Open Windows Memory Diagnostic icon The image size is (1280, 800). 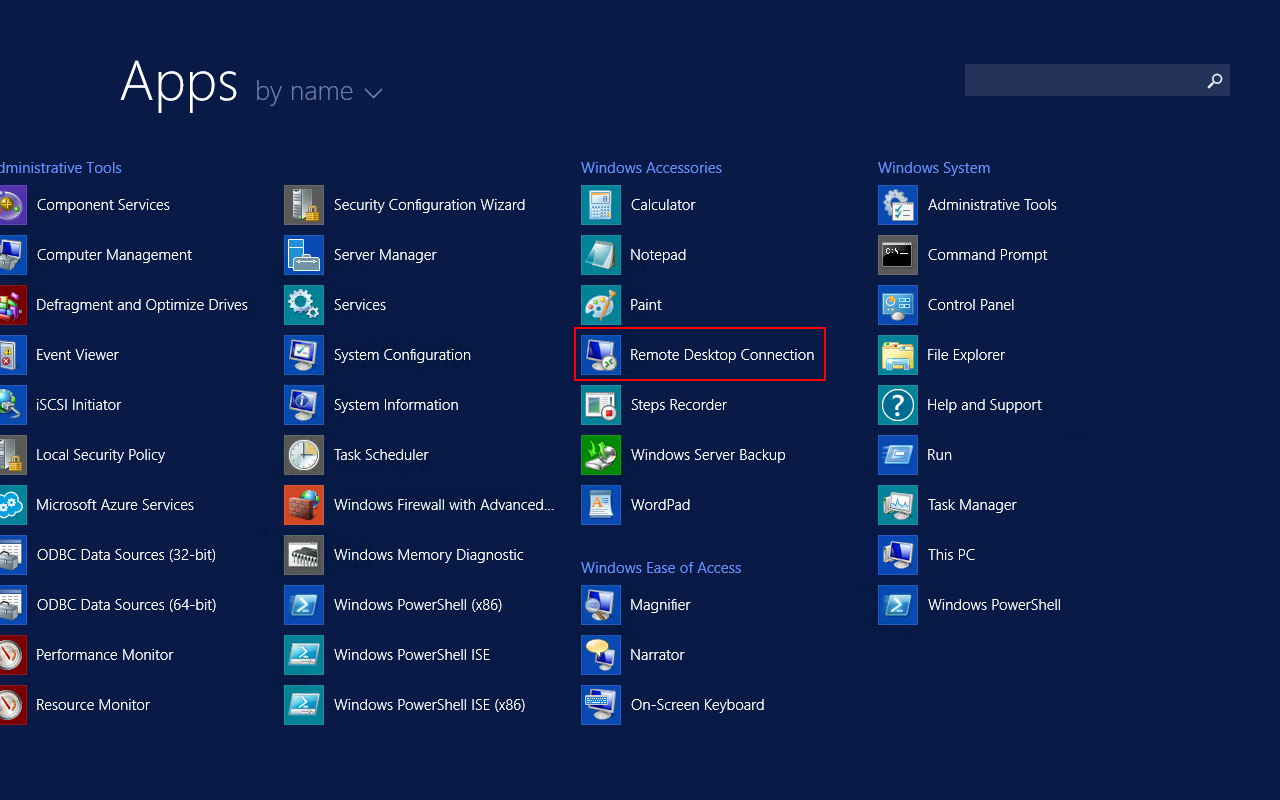[304, 555]
